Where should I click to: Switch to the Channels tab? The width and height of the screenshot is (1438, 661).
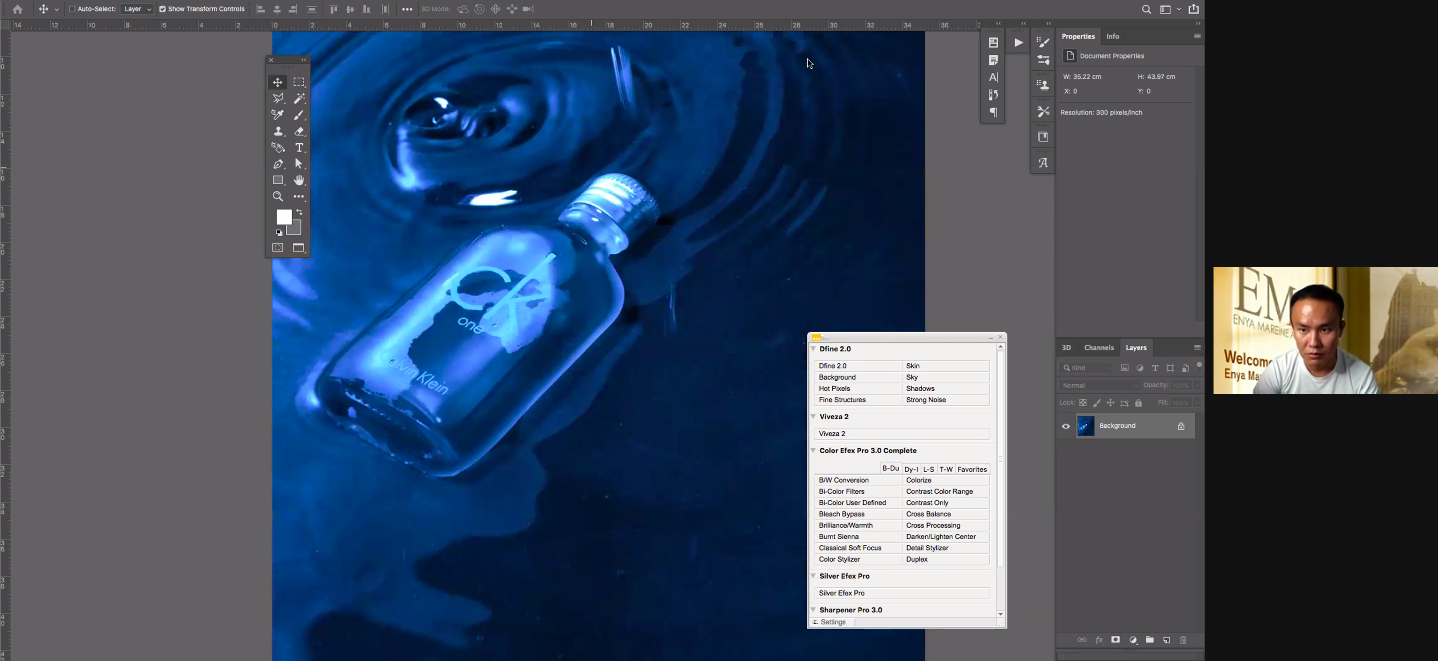click(x=1099, y=348)
